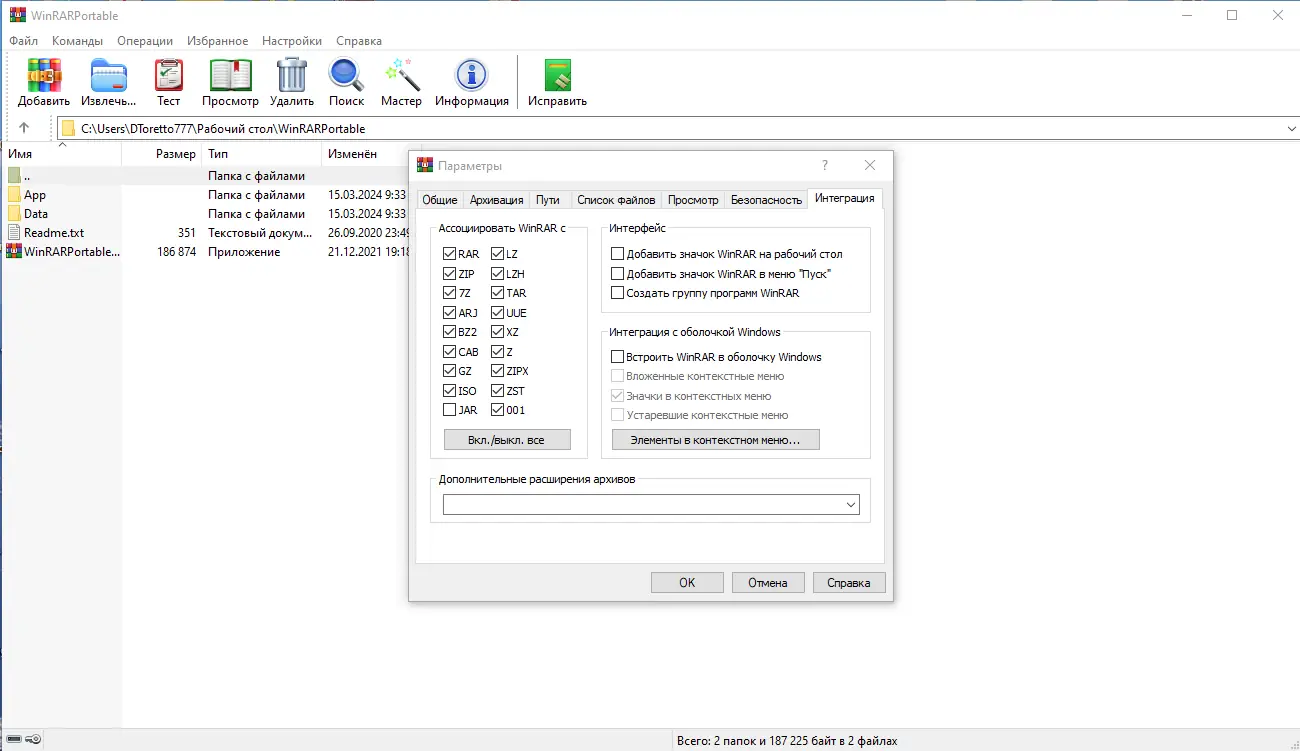Screen dimensions: 1300x751
Task: Click the help question mark in Параметры dialog
Action: 825,165
